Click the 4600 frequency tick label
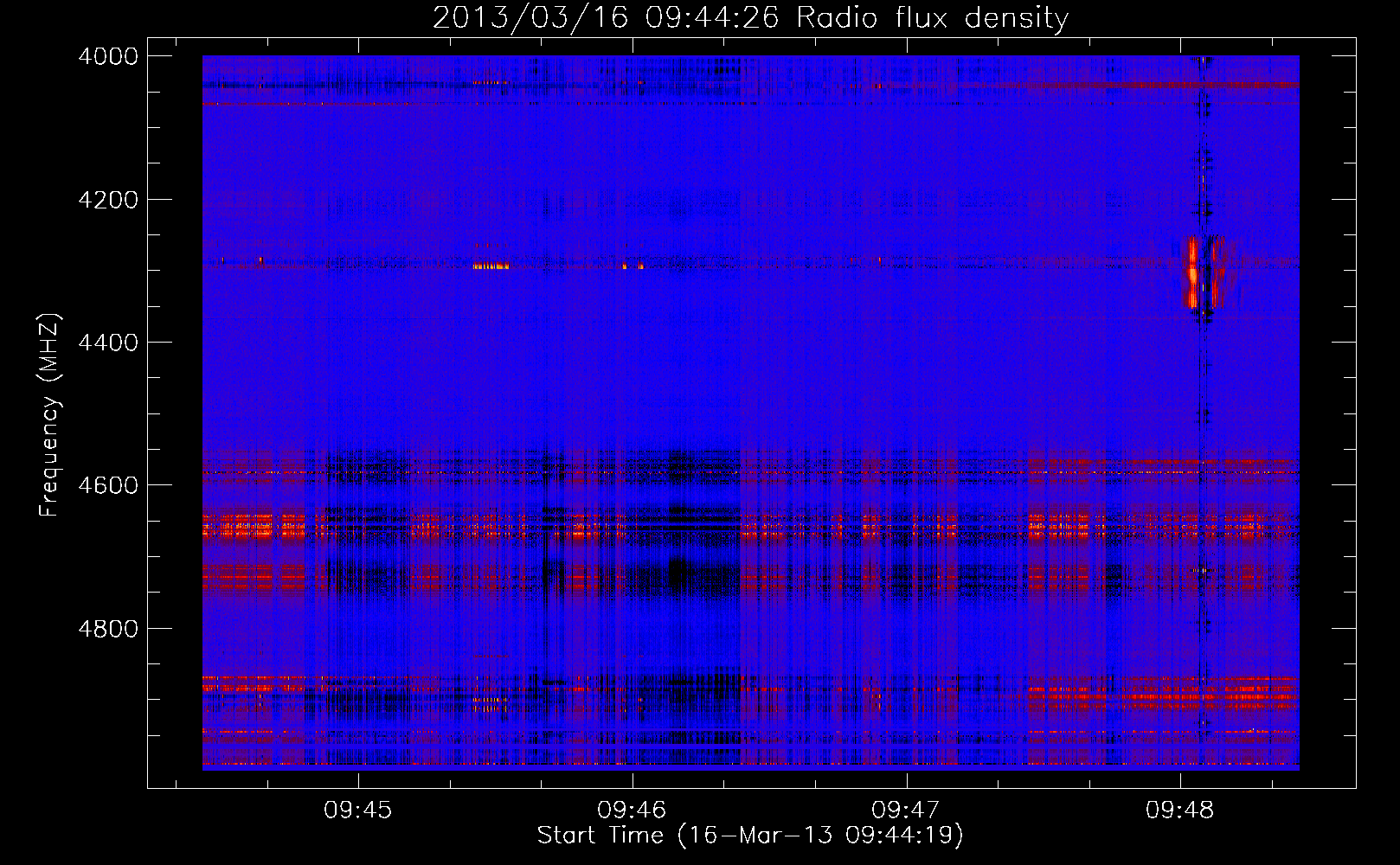 108,485
